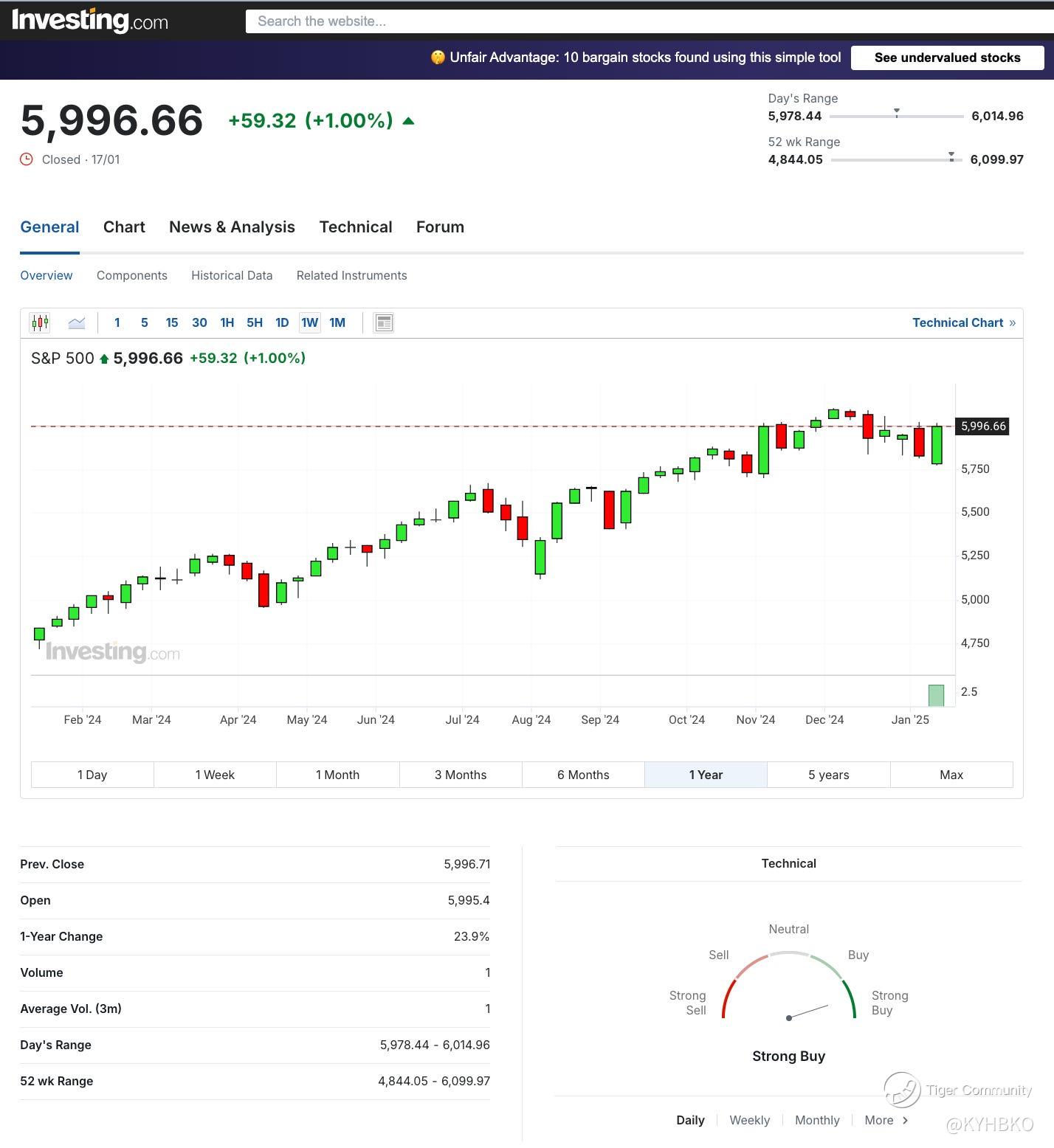The width and height of the screenshot is (1054, 1148).
Task: Click the Technical panel heading
Action: 788,863
